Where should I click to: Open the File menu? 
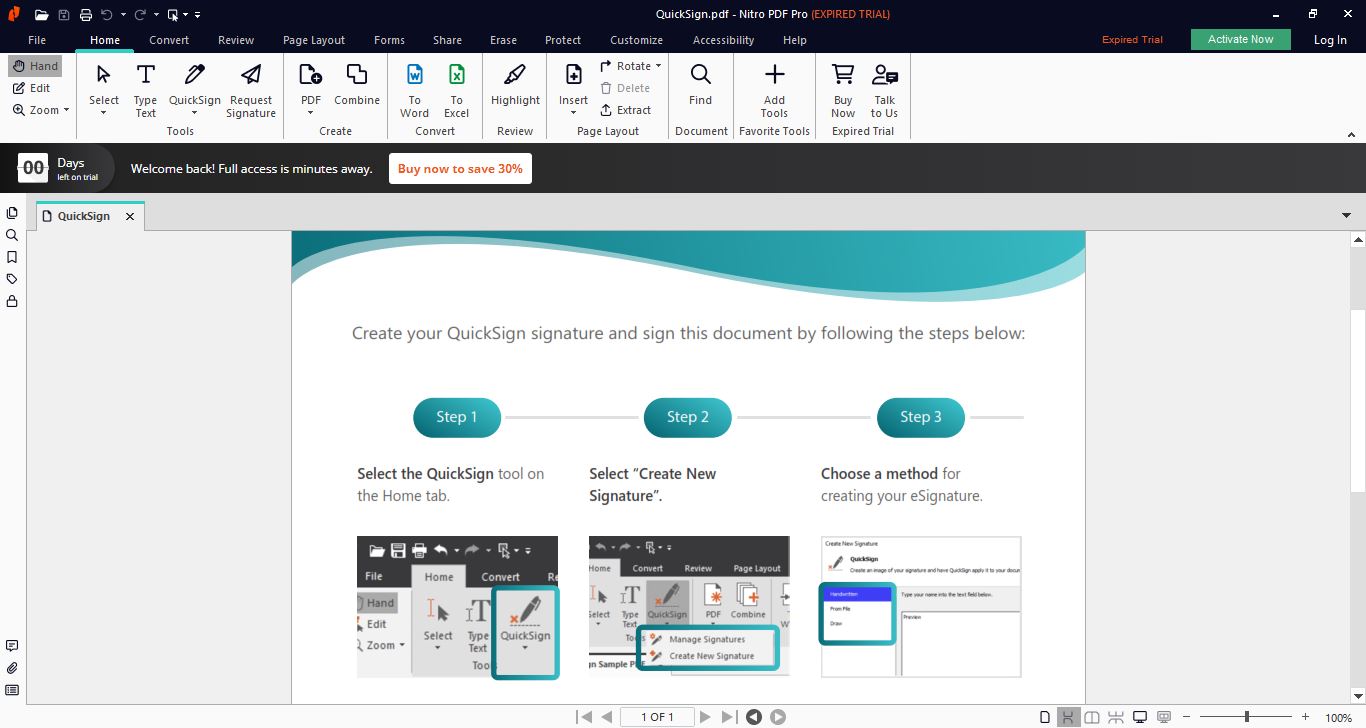point(37,40)
